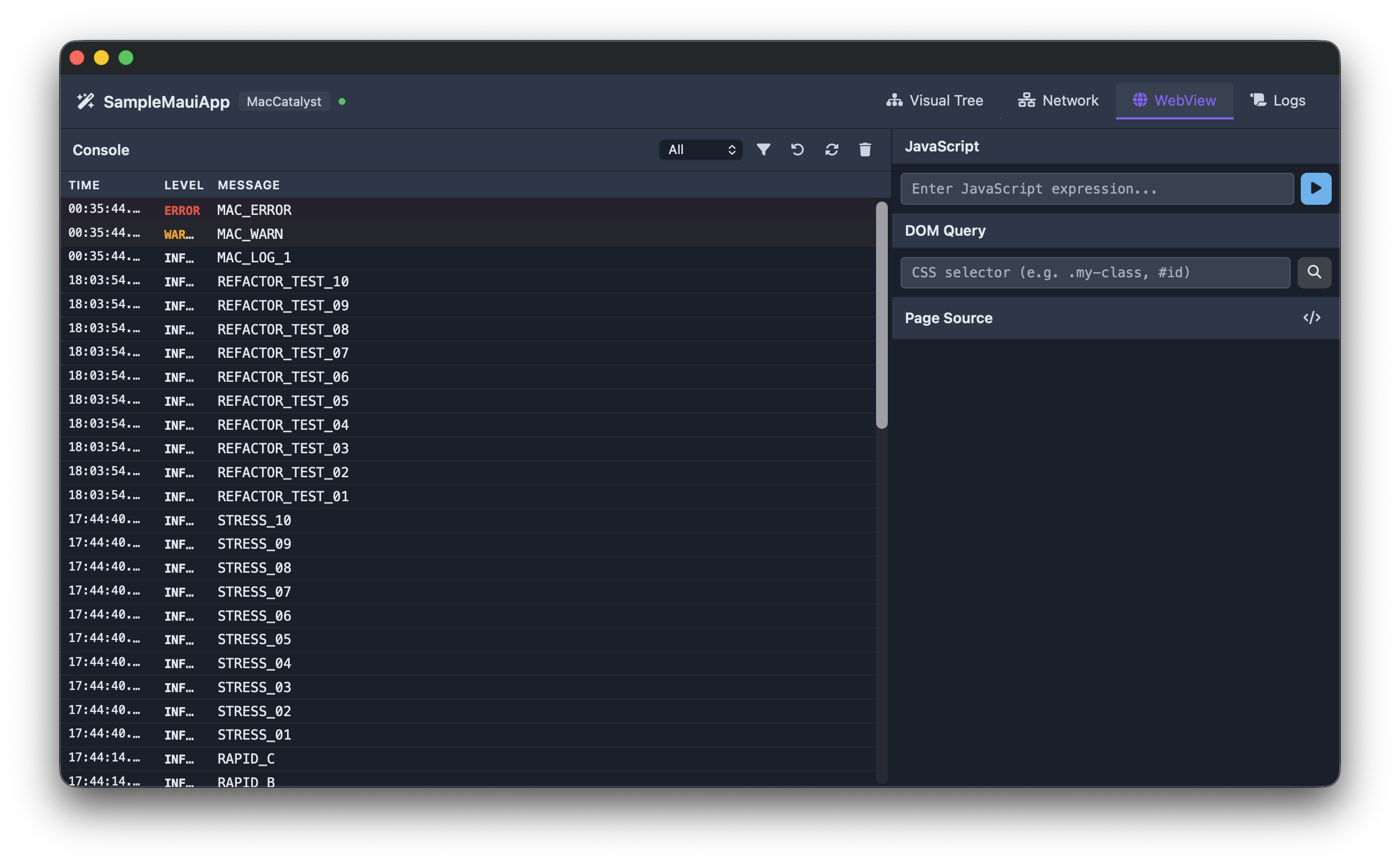This screenshot has width=1400, height=866.
Task: Click the reset history icon next to the filter
Action: (797, 149)
